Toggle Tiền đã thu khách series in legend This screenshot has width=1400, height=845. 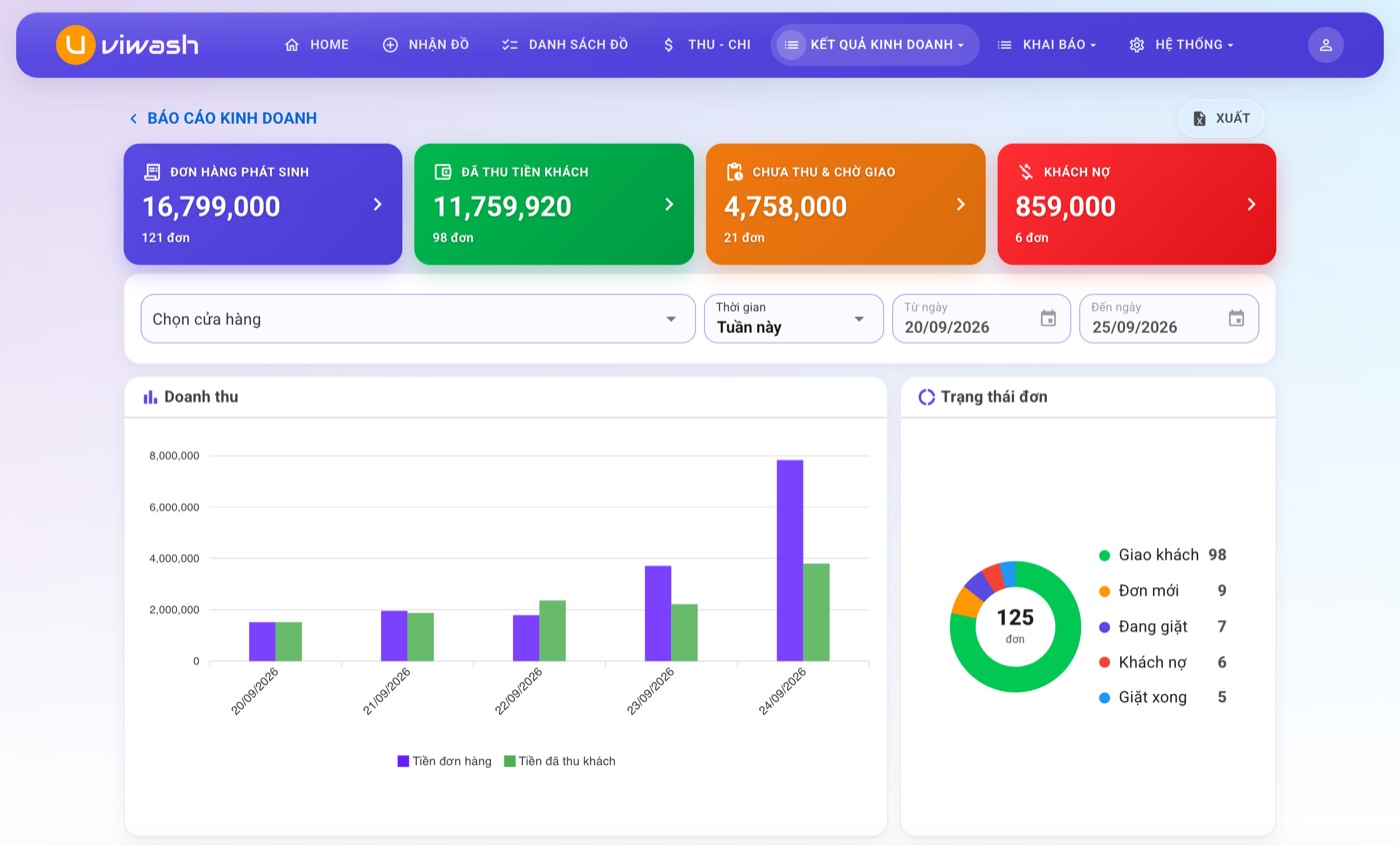coord(560,761)
